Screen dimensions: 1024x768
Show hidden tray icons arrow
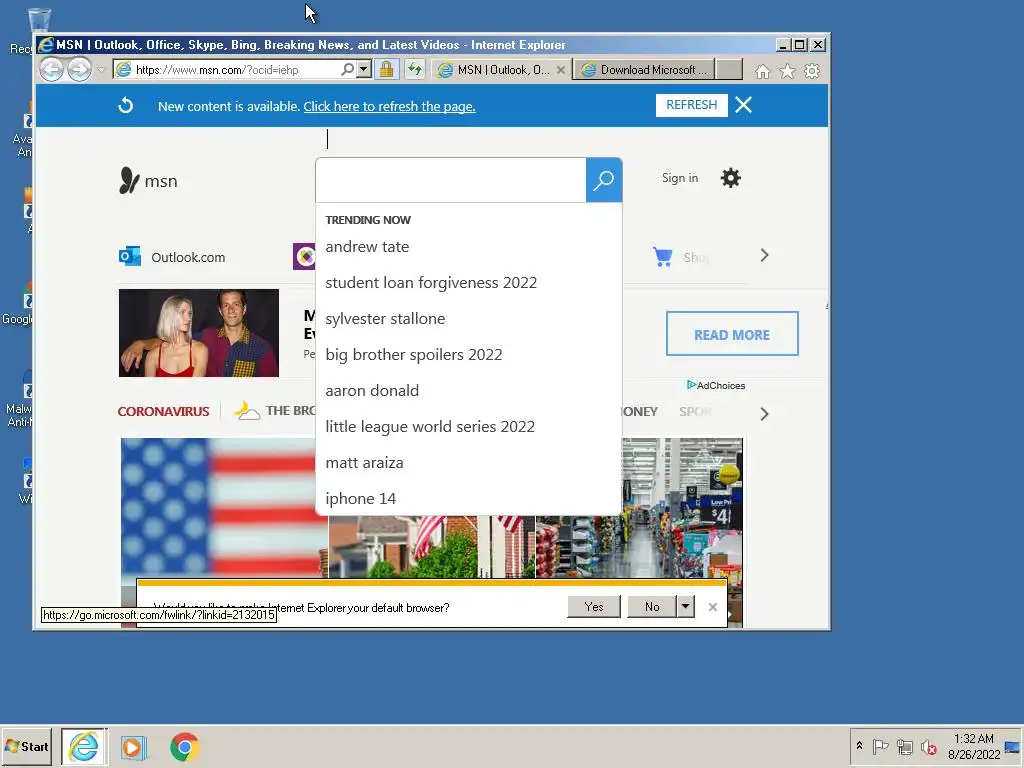pyautogui.click(x=859, y=746)
